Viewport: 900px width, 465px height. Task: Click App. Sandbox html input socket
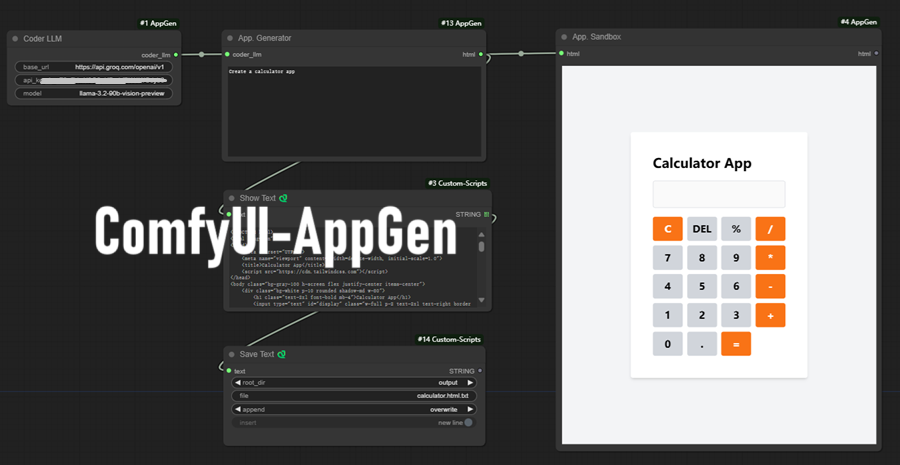(561, 53)
